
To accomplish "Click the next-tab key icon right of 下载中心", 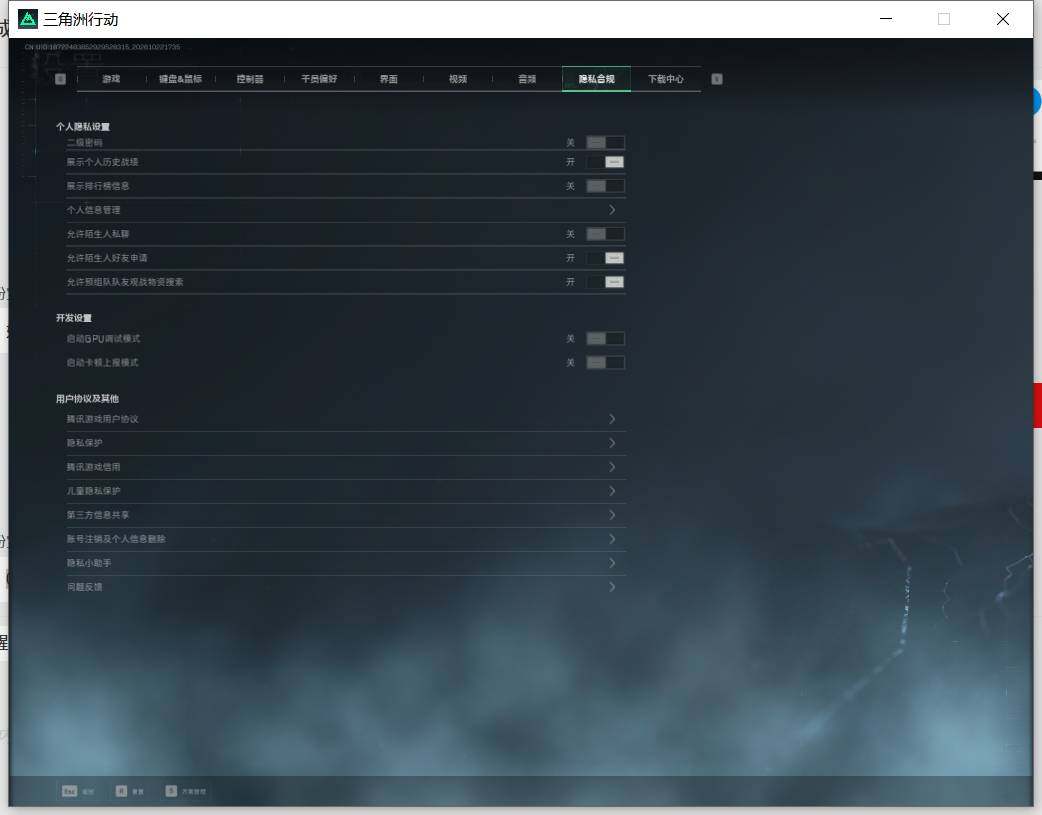I will click(x=716, y=79).
